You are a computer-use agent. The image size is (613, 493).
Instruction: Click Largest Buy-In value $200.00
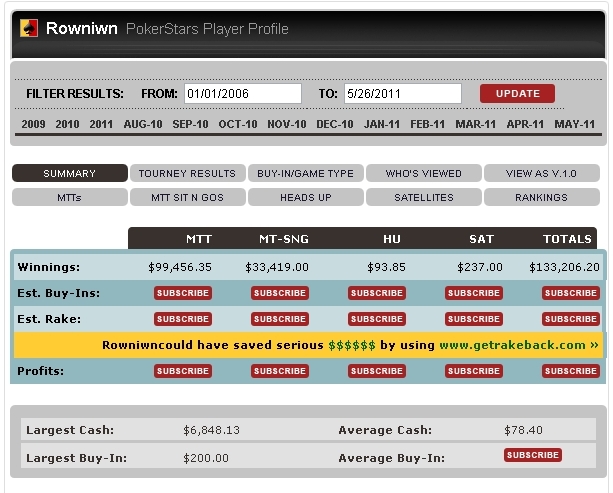pos(206,458)
